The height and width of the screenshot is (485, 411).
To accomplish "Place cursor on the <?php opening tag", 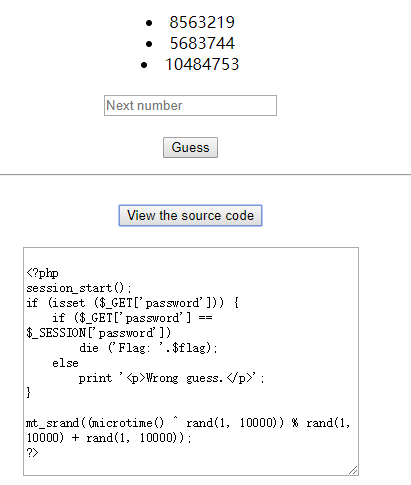I will (42, 273).
